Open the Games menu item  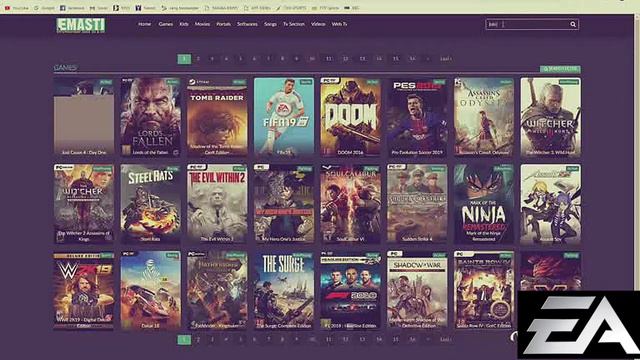click(165, 24)
